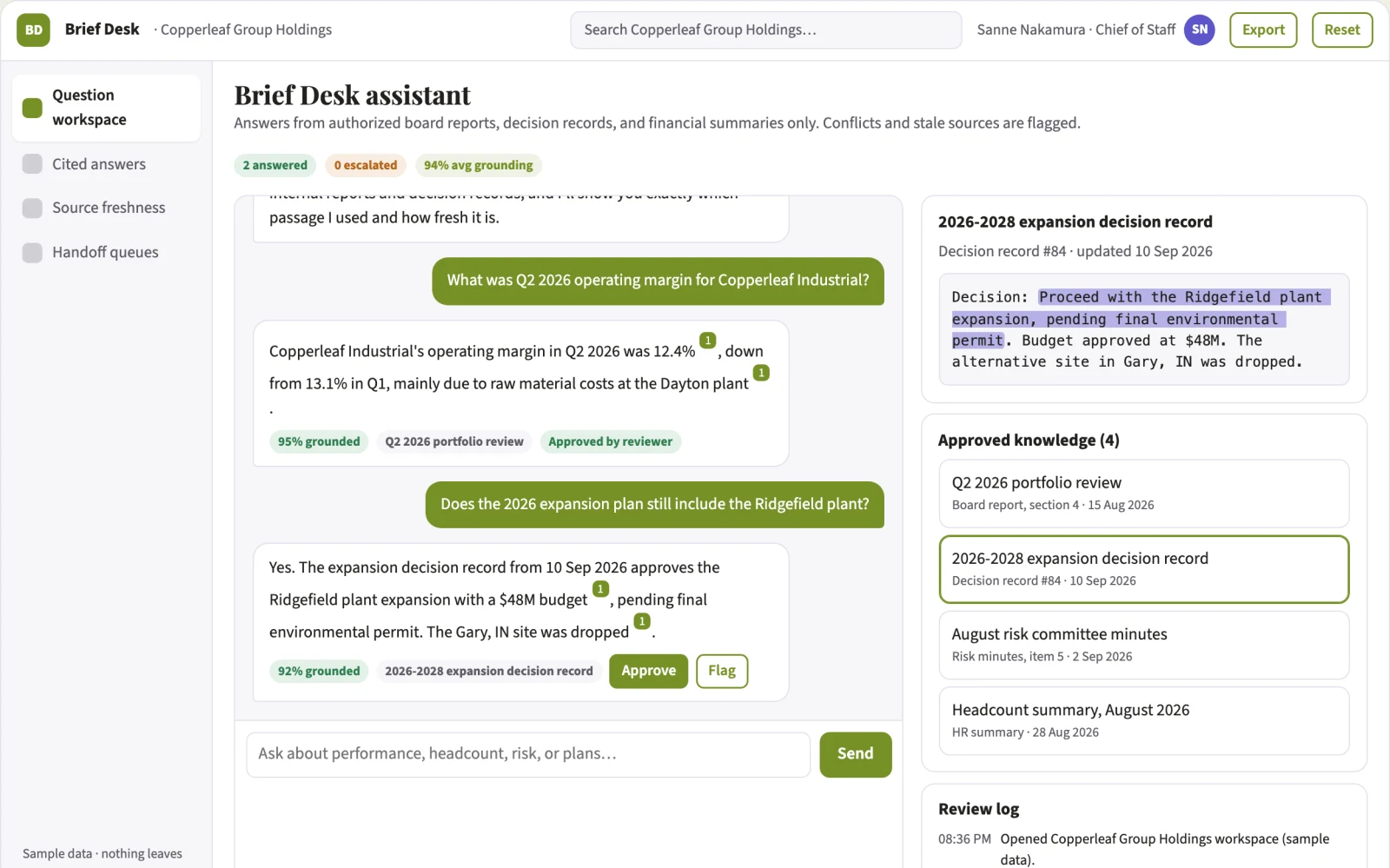
Task: Flag the Ridgefield plant answer
Action: [722, 671]
